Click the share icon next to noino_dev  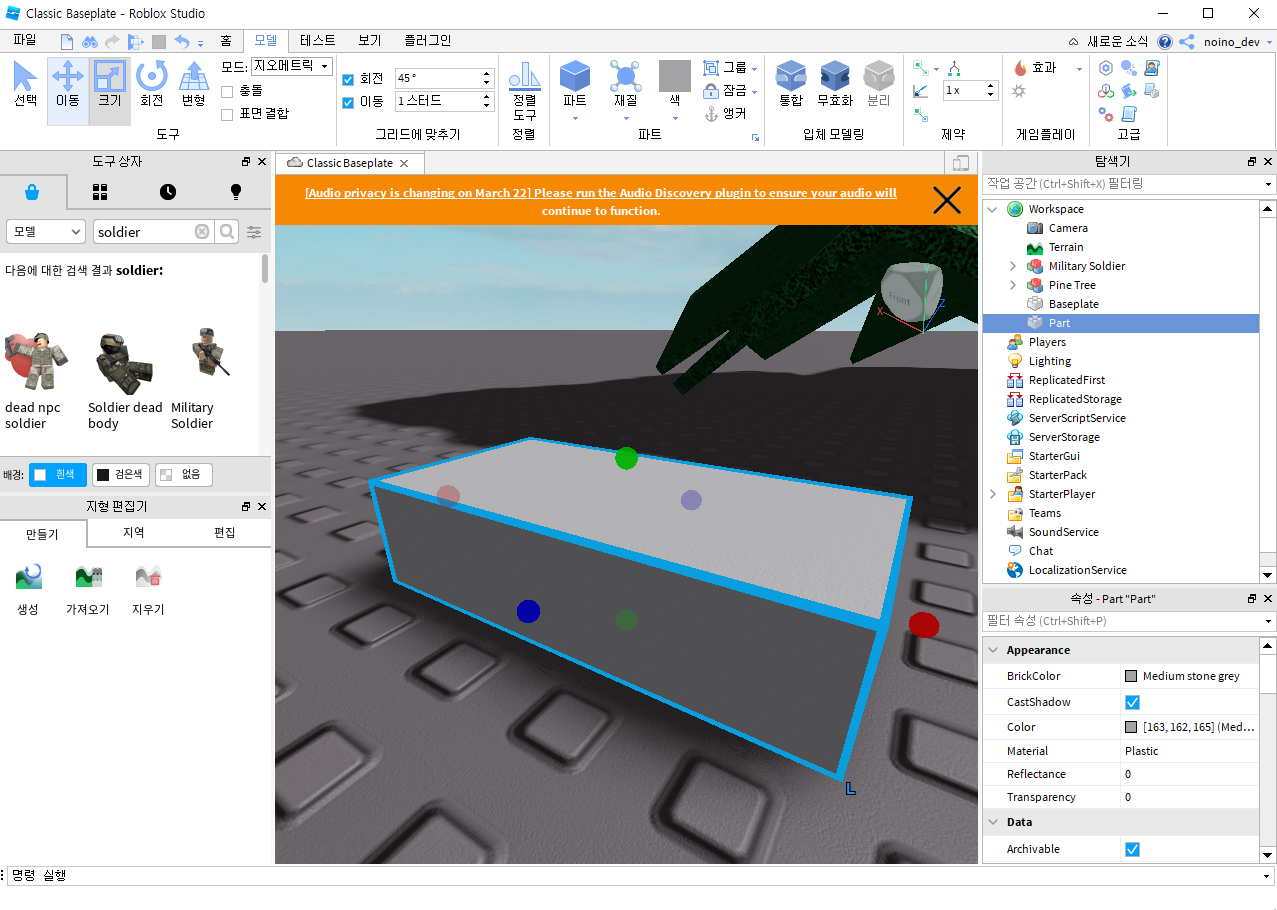click(1187, 41)
